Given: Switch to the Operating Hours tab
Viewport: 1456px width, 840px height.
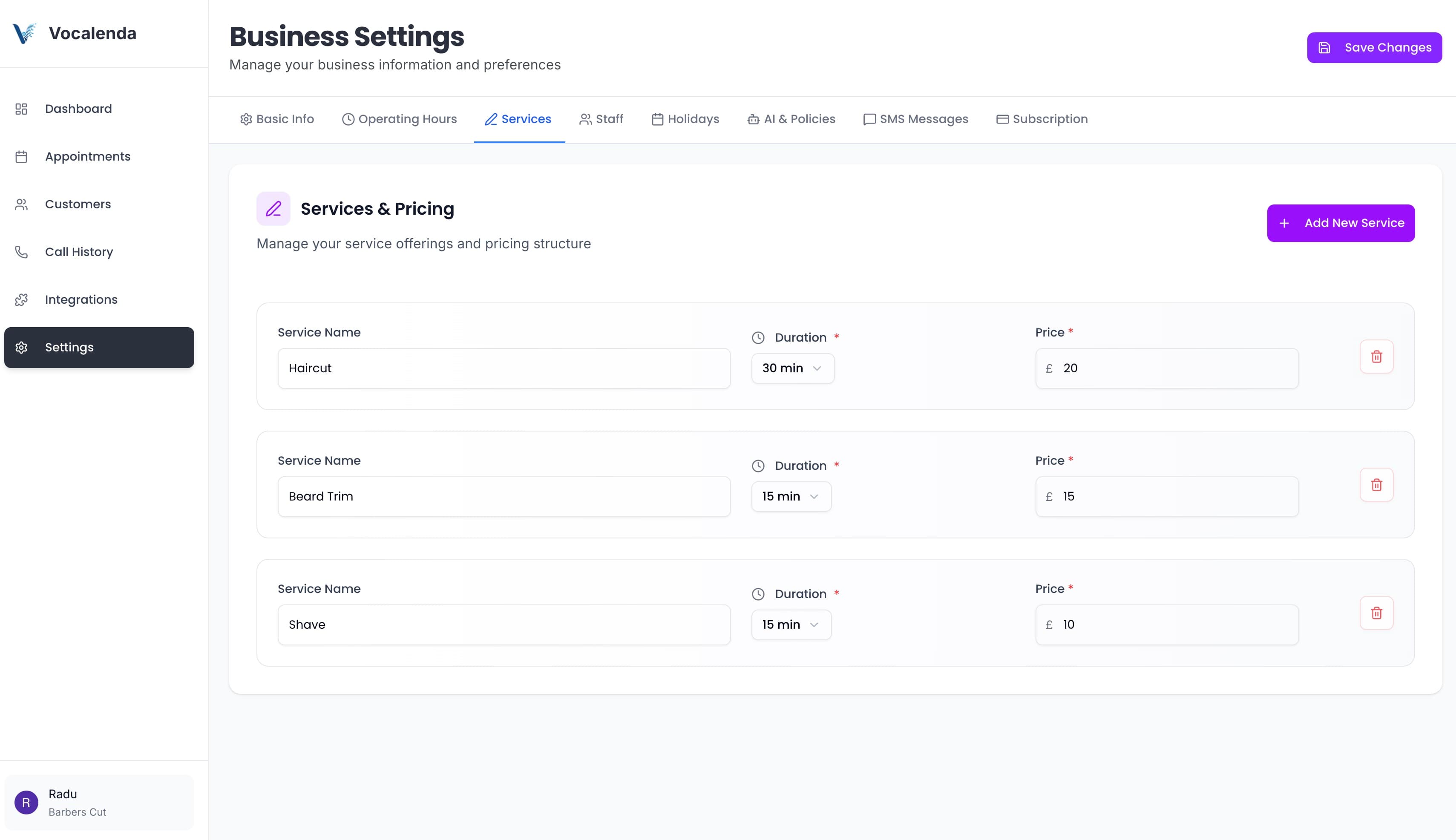Looking at the screenshot, I should point(400,119).
